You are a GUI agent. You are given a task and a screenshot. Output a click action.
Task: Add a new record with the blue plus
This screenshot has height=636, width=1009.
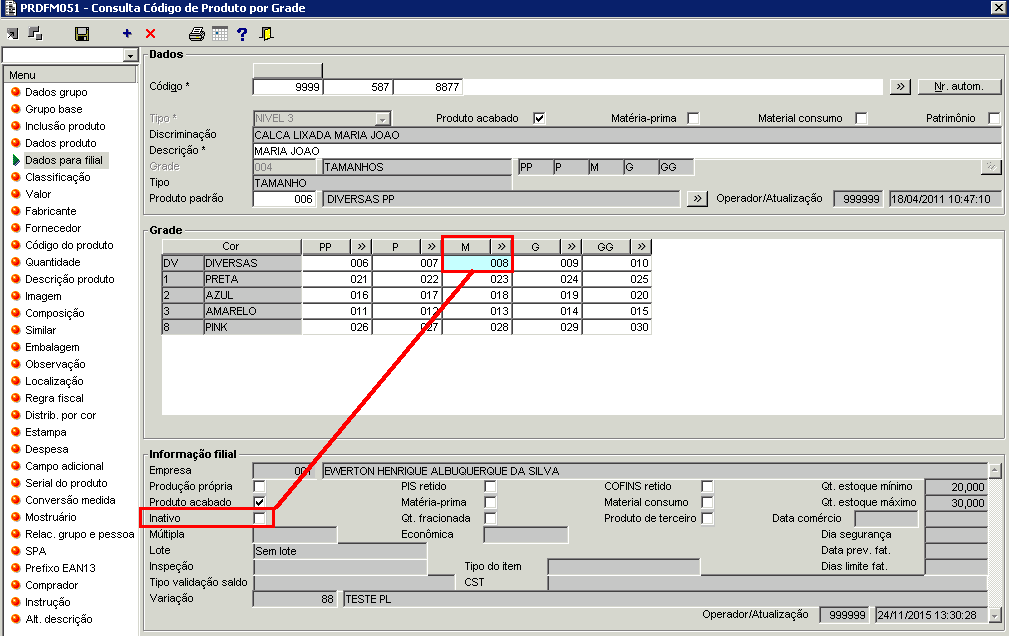pos(127,33)
